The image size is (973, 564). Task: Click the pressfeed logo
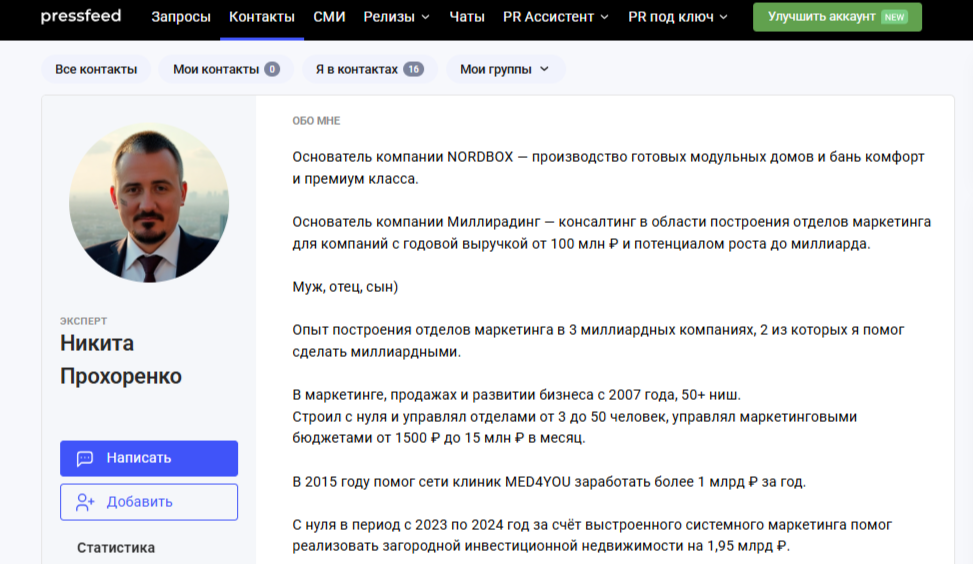81,16
